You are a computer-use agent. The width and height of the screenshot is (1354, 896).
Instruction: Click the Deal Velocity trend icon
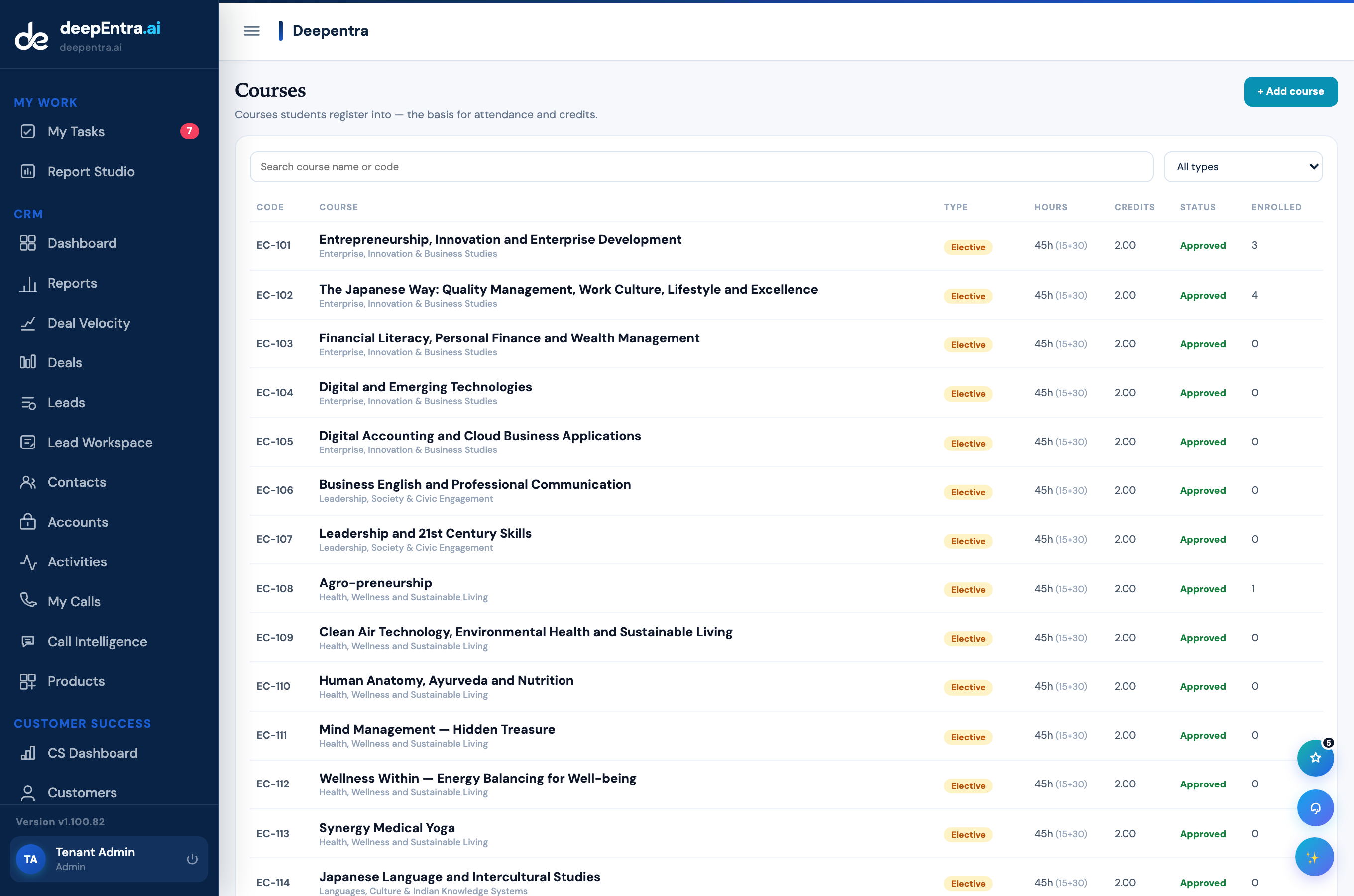click(x=28, y=323)
